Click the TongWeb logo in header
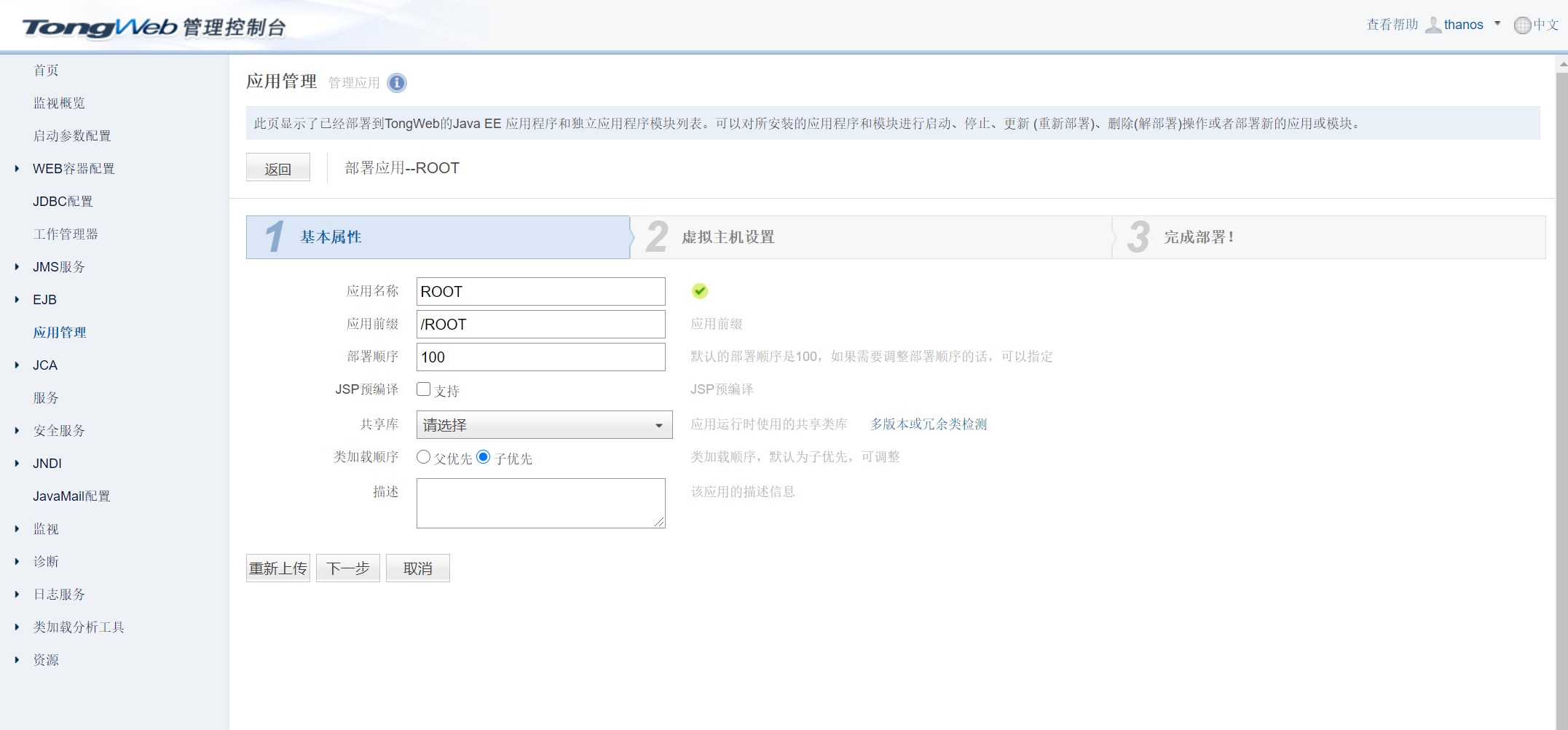Image resolution: width=1568 pixels, height=730 pixels. click(x=100, y=28)
